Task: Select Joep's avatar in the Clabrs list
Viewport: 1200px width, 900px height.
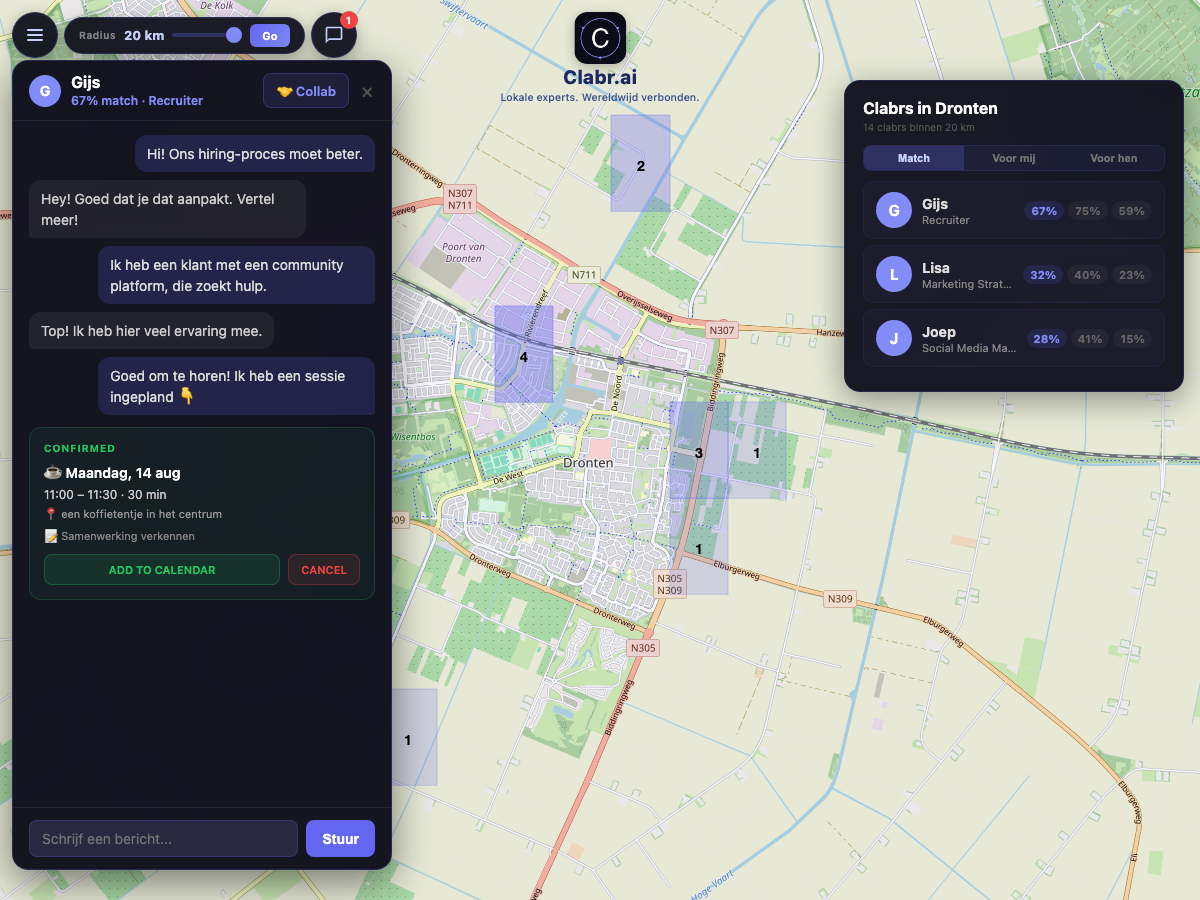Action: [893, 339]
